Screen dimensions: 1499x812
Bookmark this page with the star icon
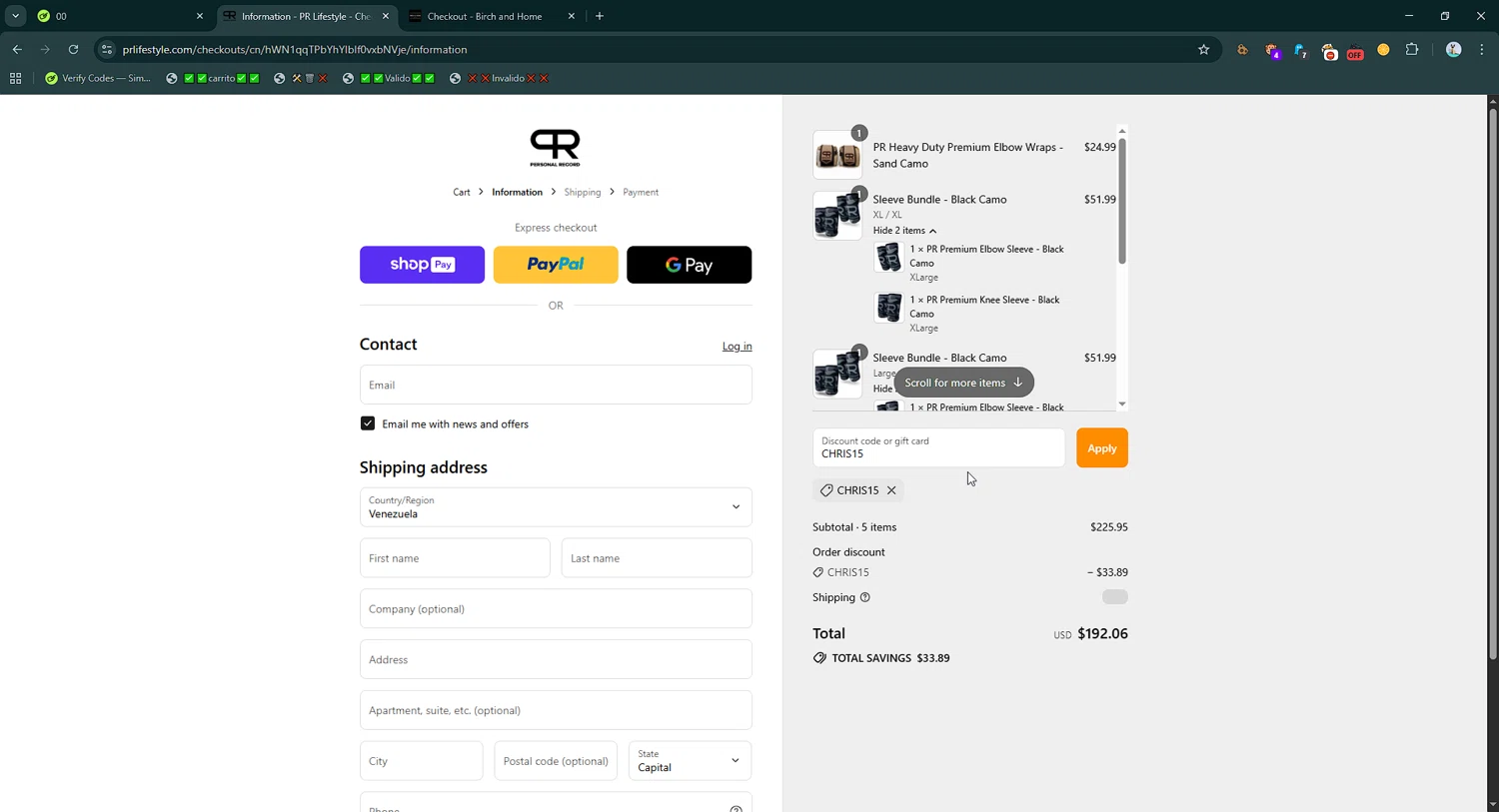[1203, 49]
